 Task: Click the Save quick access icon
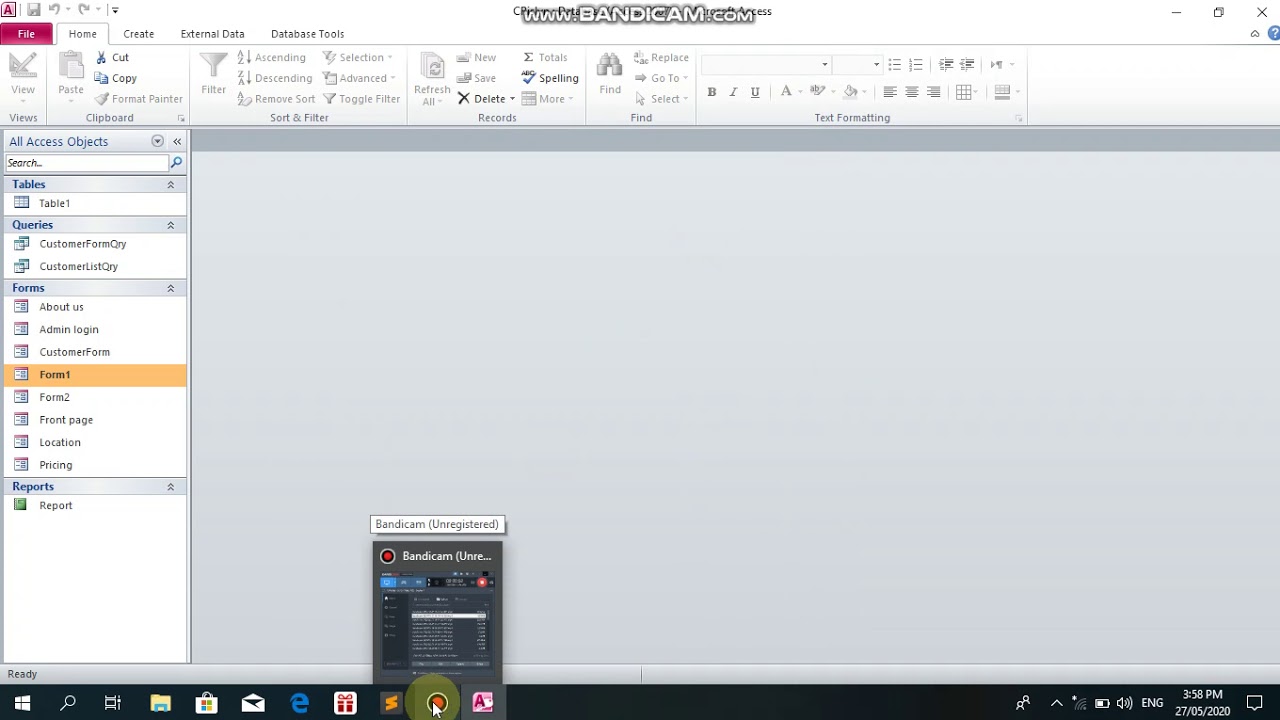(33, 10)
